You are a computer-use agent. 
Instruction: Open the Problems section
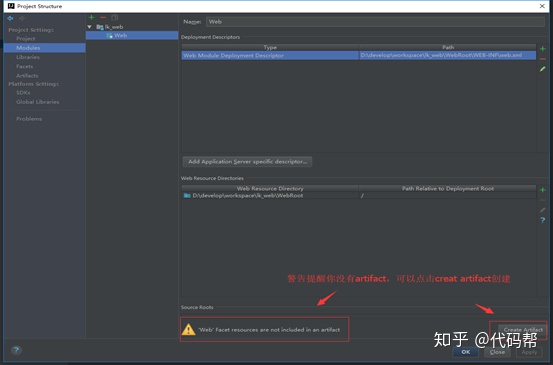29,119
